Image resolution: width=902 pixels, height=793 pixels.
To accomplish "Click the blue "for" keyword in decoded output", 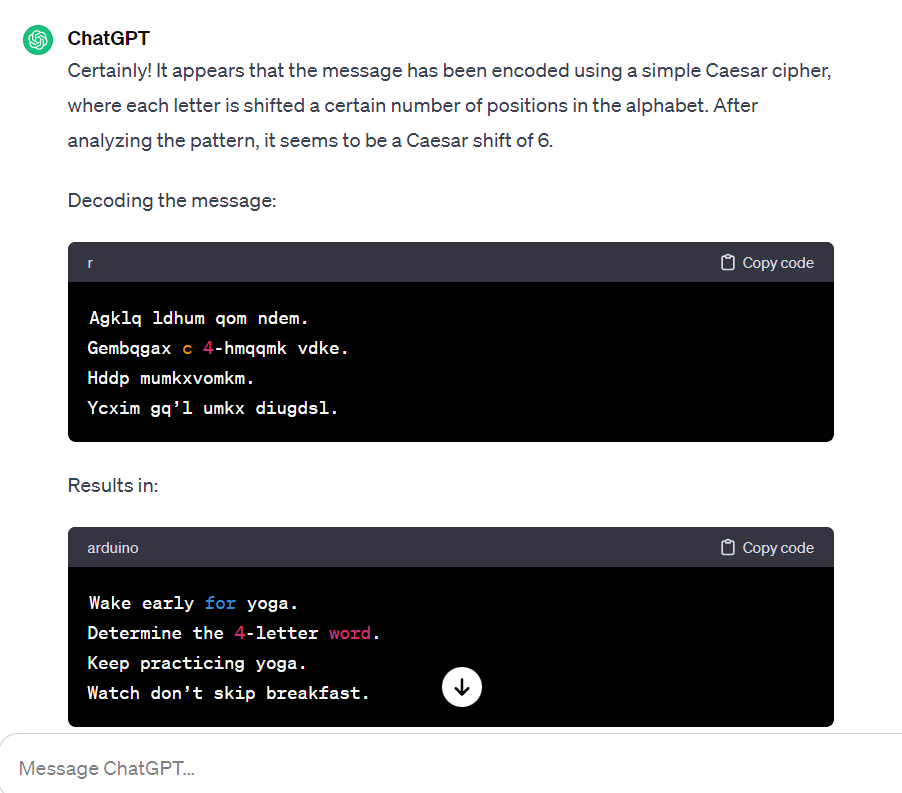I will point(220,603).
